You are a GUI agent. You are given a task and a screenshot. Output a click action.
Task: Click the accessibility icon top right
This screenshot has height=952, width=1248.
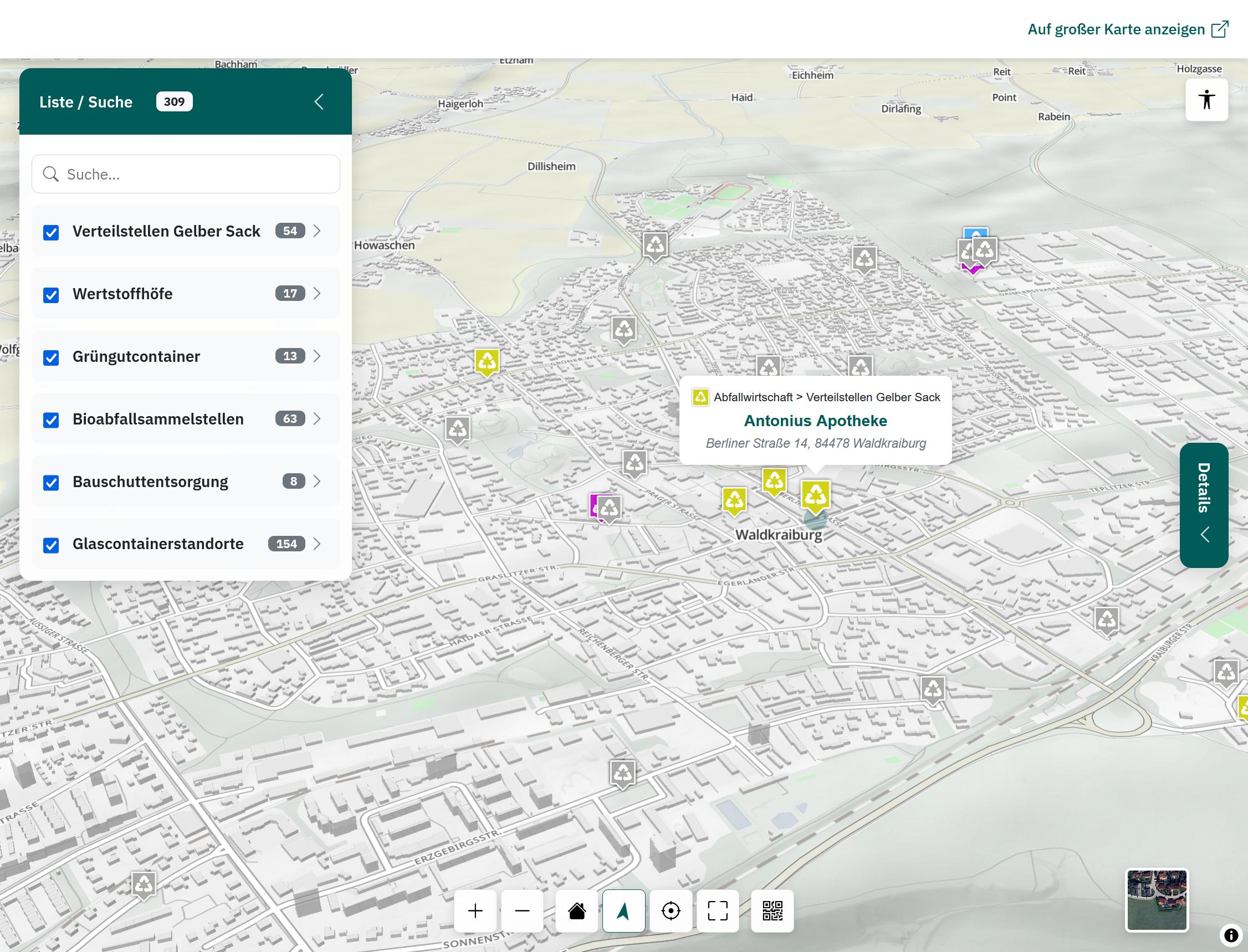click(1206, 100)
